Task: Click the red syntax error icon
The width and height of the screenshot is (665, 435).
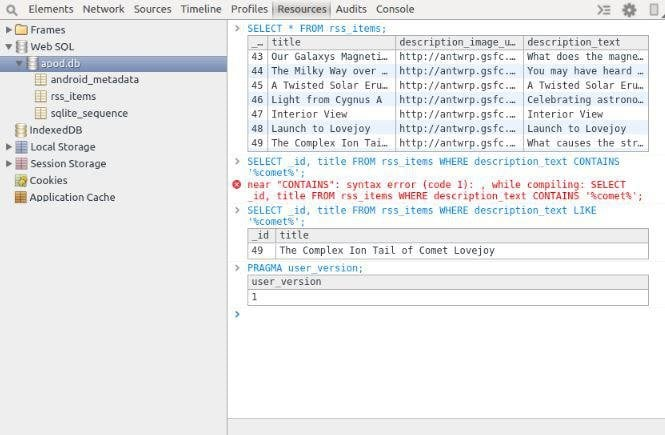Action: (x=237, y=185)
